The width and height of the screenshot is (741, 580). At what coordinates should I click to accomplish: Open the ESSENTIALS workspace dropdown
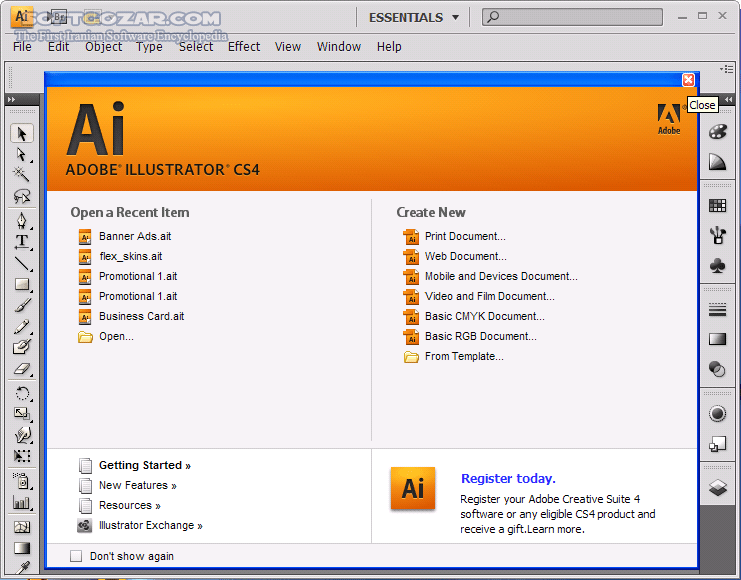pos(414,17)
